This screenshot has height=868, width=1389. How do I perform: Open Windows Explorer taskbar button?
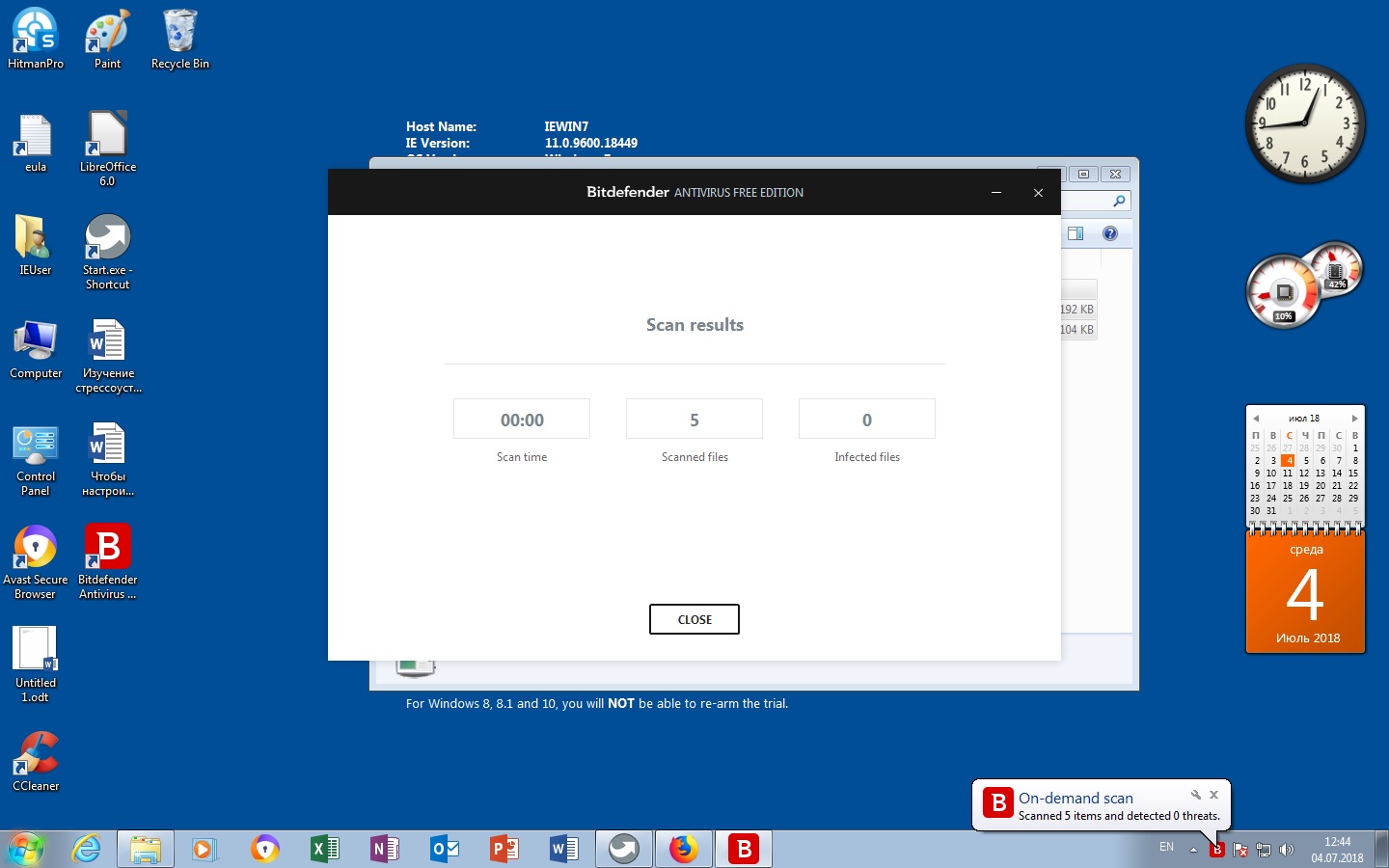point(146,849)
